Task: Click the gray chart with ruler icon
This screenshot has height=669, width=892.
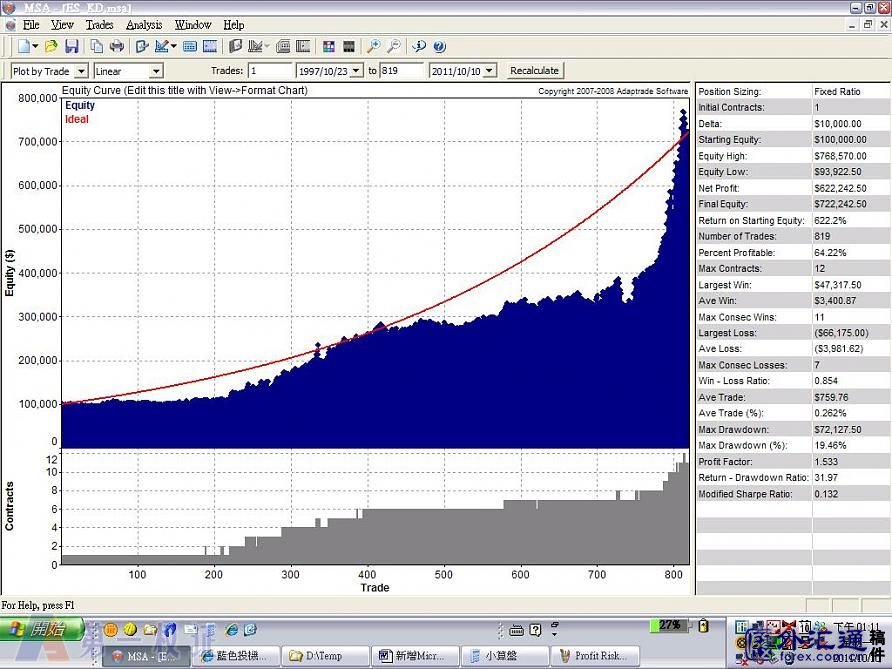Action: [255, 46]
